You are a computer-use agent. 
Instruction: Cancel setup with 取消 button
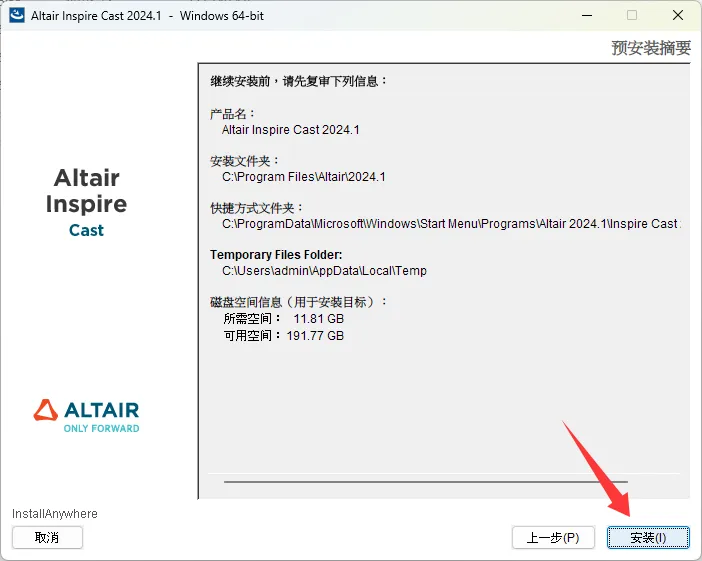tap(47, 537)
